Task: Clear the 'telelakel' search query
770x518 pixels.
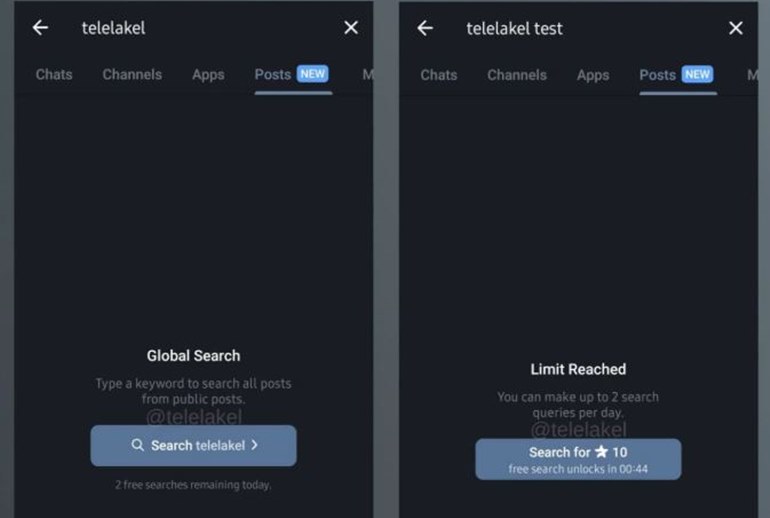Action: (351, 27)
